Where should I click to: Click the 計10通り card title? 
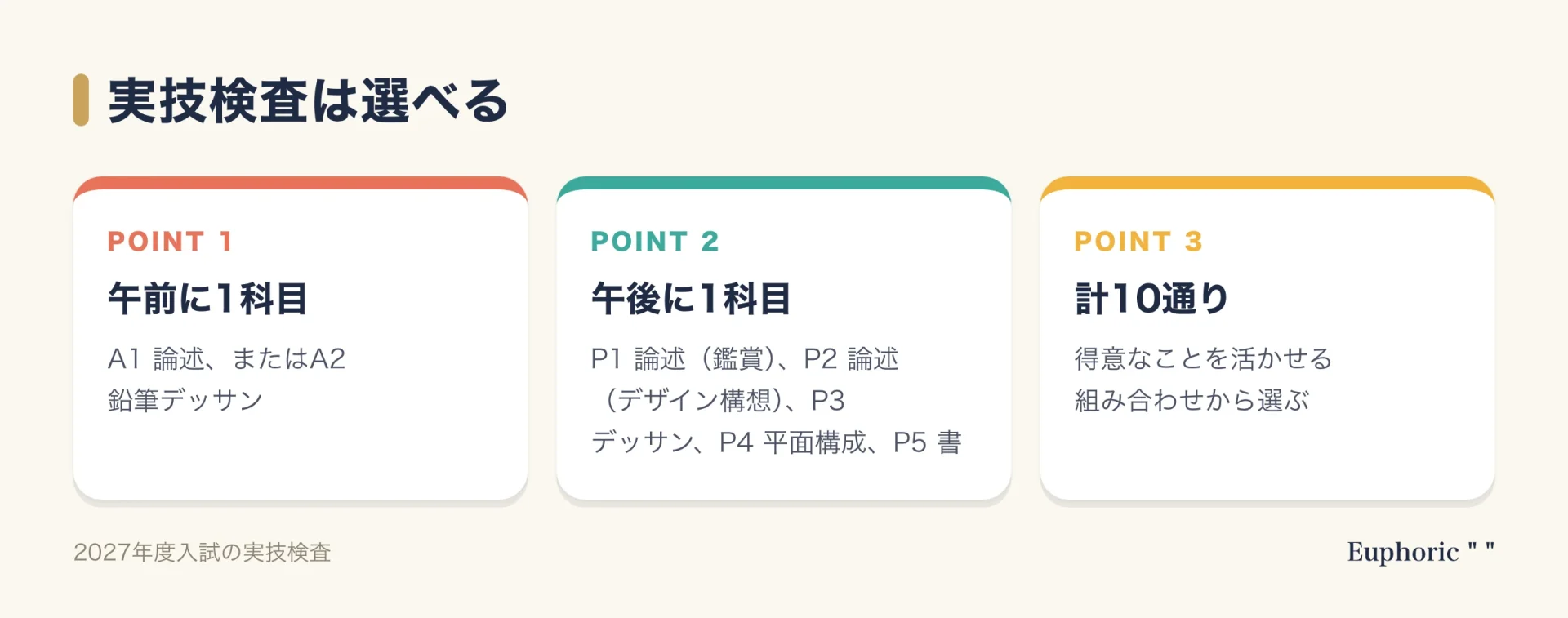pyautogui.click(x=1151, y=299)
